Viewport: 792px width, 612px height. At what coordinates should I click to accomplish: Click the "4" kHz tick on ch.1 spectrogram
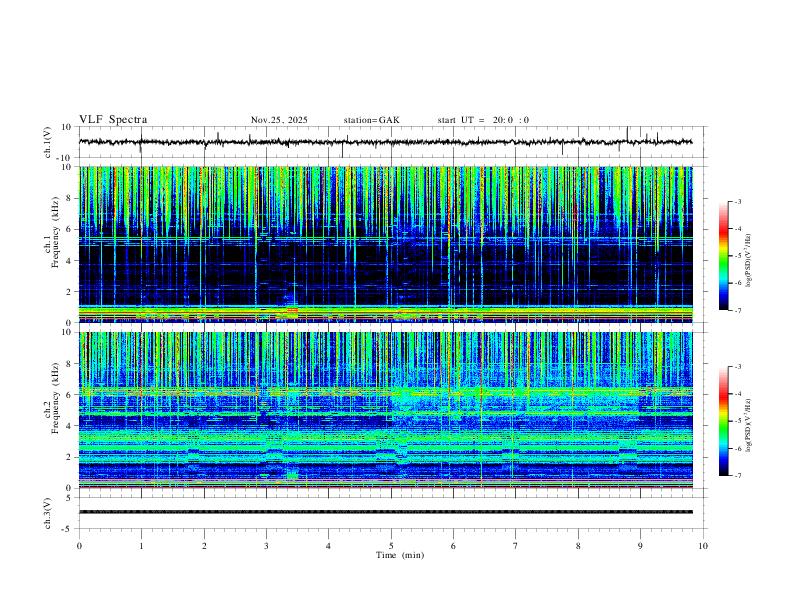click(70, 261)
